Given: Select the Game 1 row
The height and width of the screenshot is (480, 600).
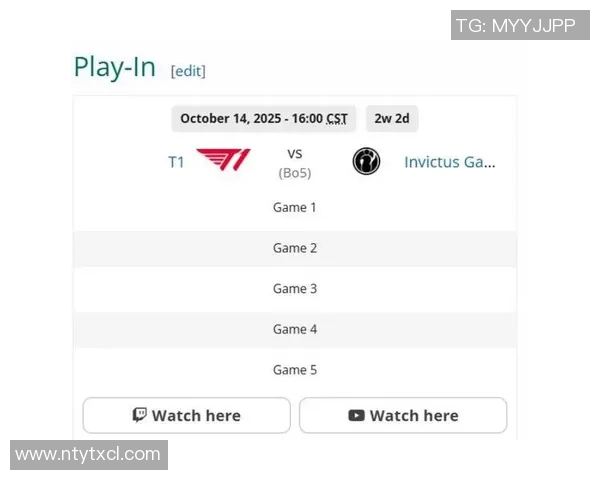Looking at the screenshot, I should coord(295,208).
